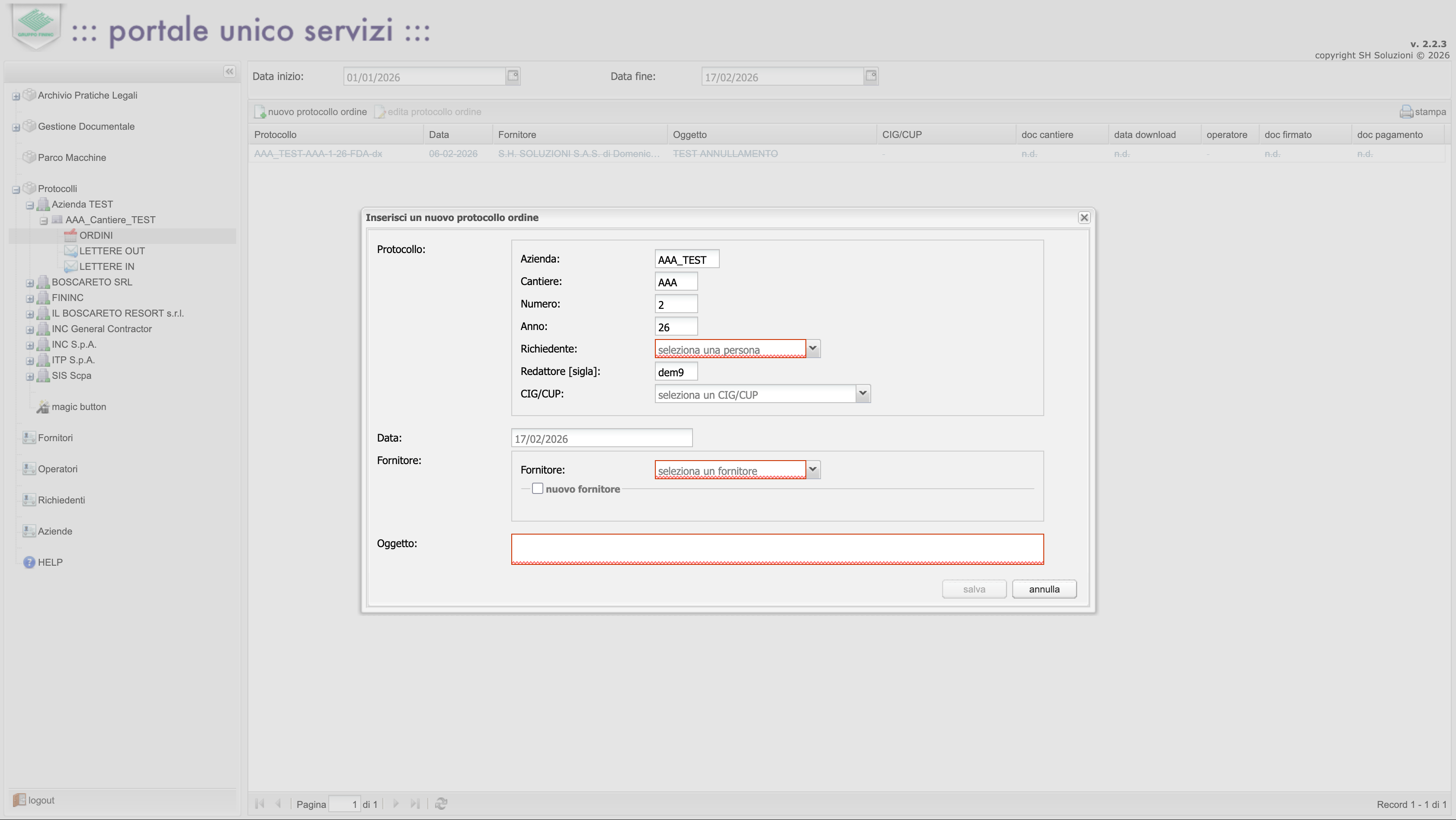This screenshot has width=1456, height=820.
Task: Click the magic button wand icon
Action: [43, 407]
